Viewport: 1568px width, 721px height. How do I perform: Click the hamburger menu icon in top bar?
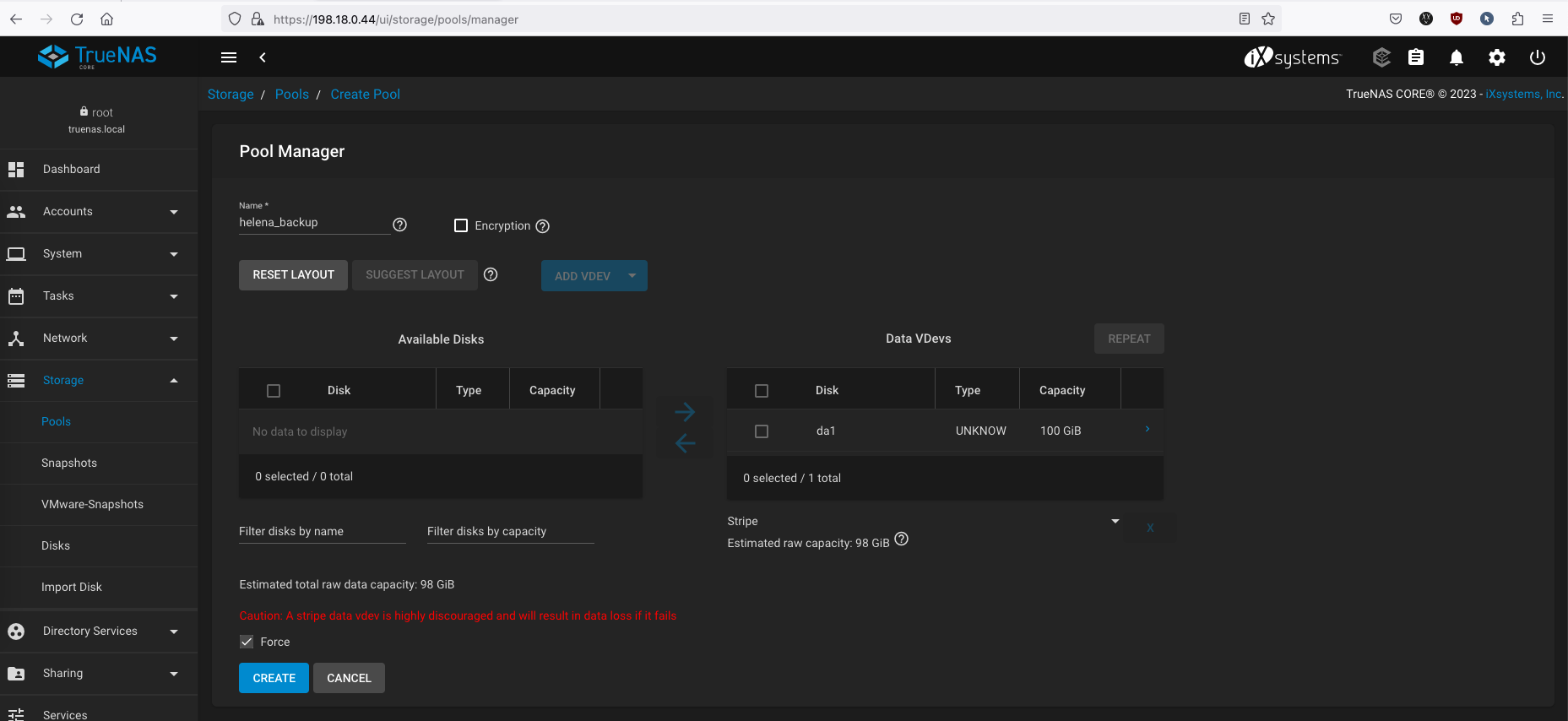(x=229, y=57)
